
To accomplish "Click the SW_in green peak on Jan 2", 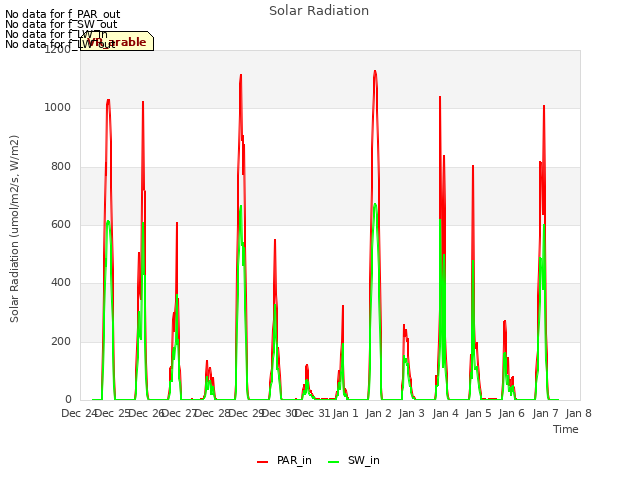I will 375,204.
